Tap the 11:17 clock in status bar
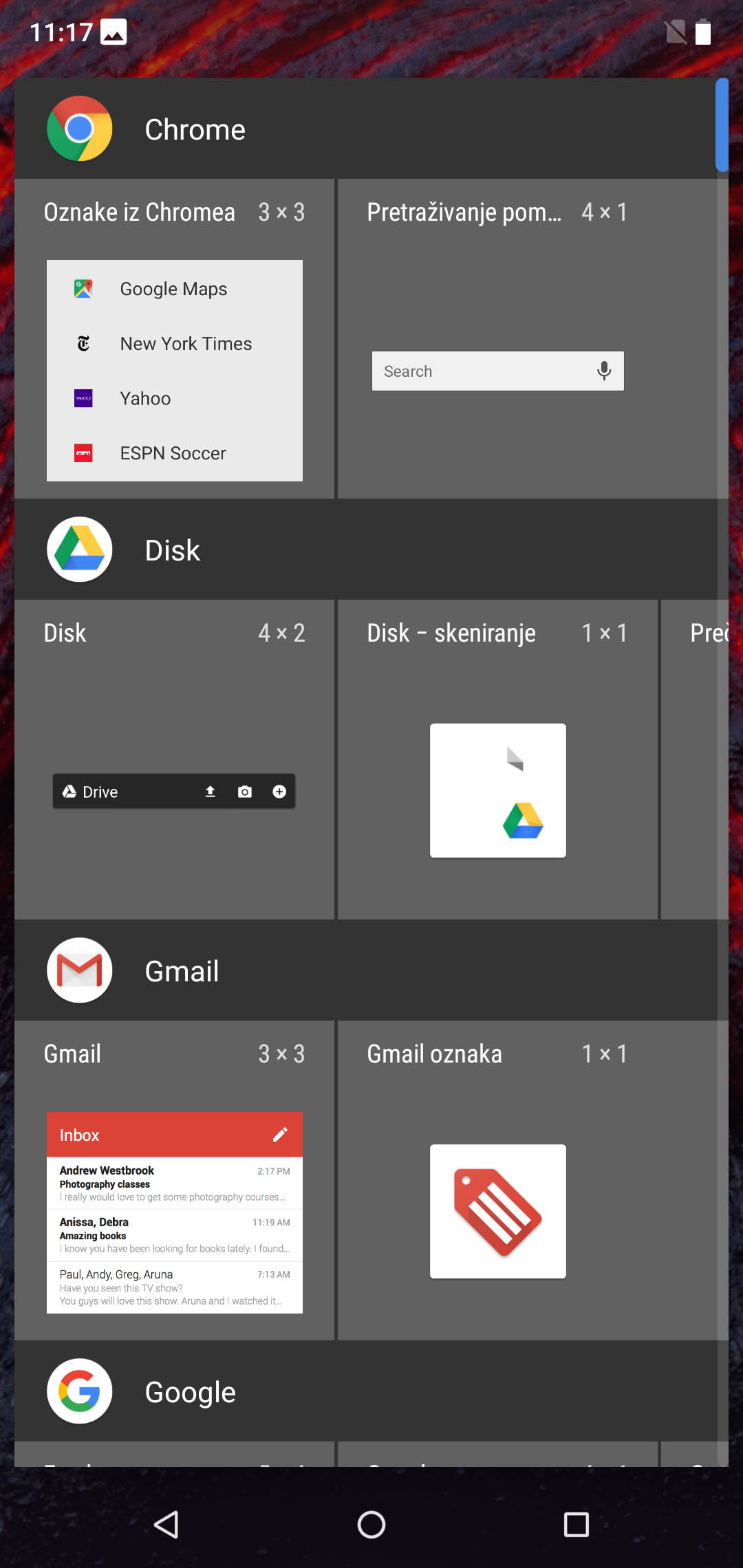The image size is (743, 1568). [x=61, y=32]
